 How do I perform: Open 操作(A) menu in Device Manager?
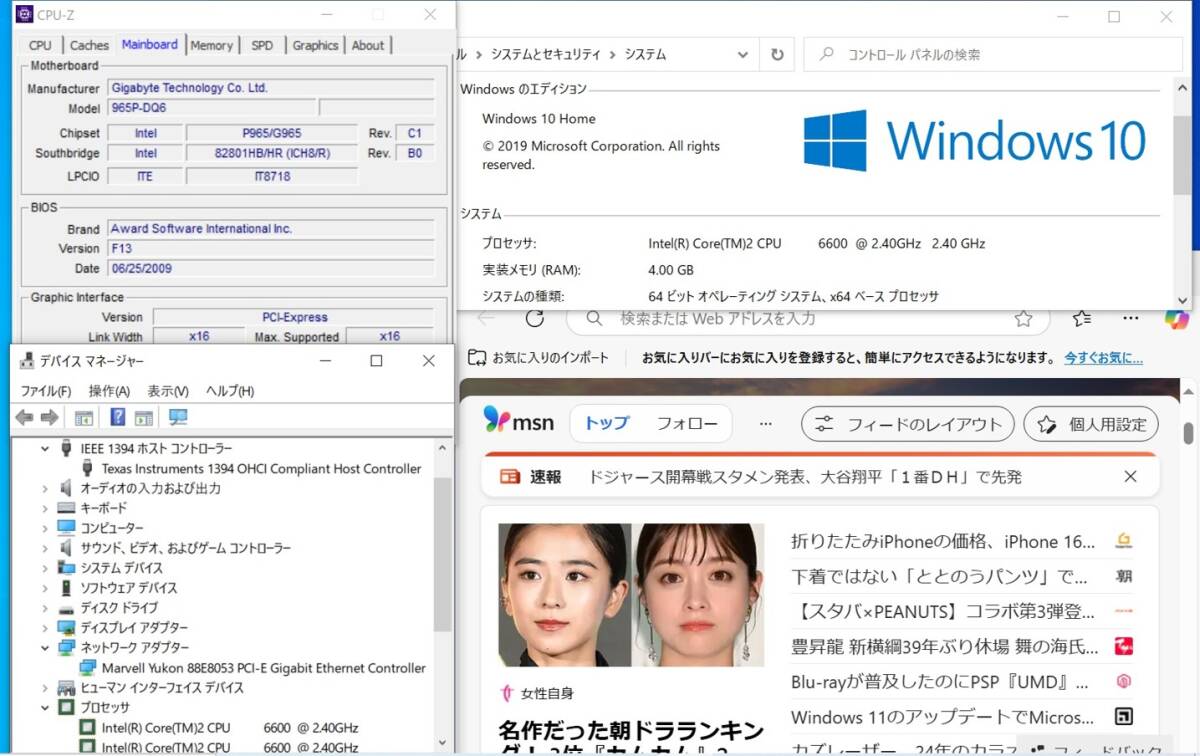[109, 391]
